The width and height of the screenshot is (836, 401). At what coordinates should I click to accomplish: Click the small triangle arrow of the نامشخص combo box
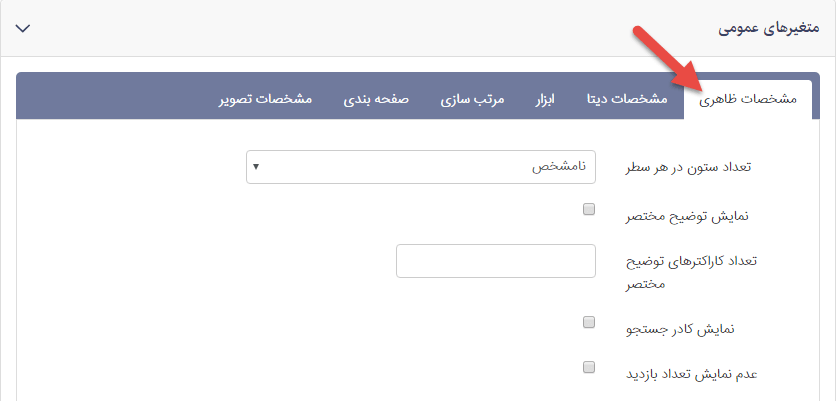click(256, 167)
